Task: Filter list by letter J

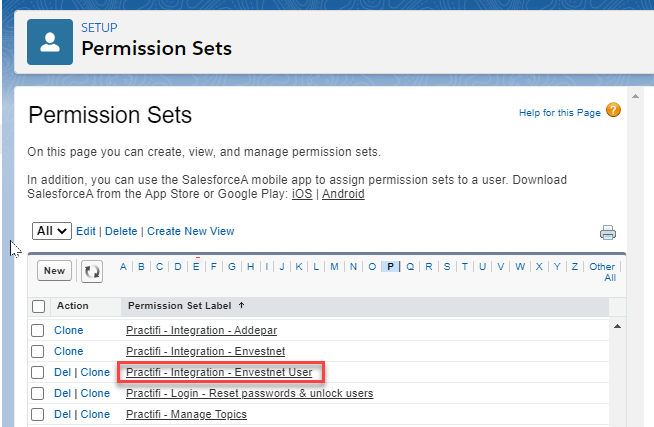Action: point(282,266)
